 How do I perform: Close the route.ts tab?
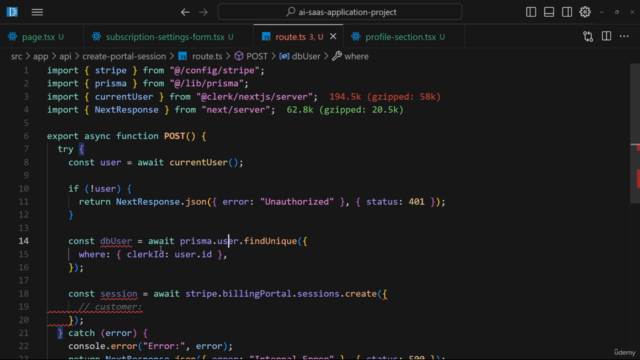333,37
